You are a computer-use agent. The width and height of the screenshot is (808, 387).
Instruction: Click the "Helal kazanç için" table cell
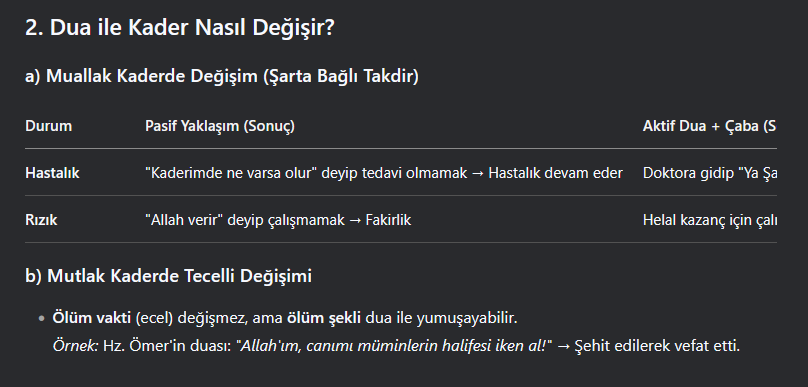point(710,220)
